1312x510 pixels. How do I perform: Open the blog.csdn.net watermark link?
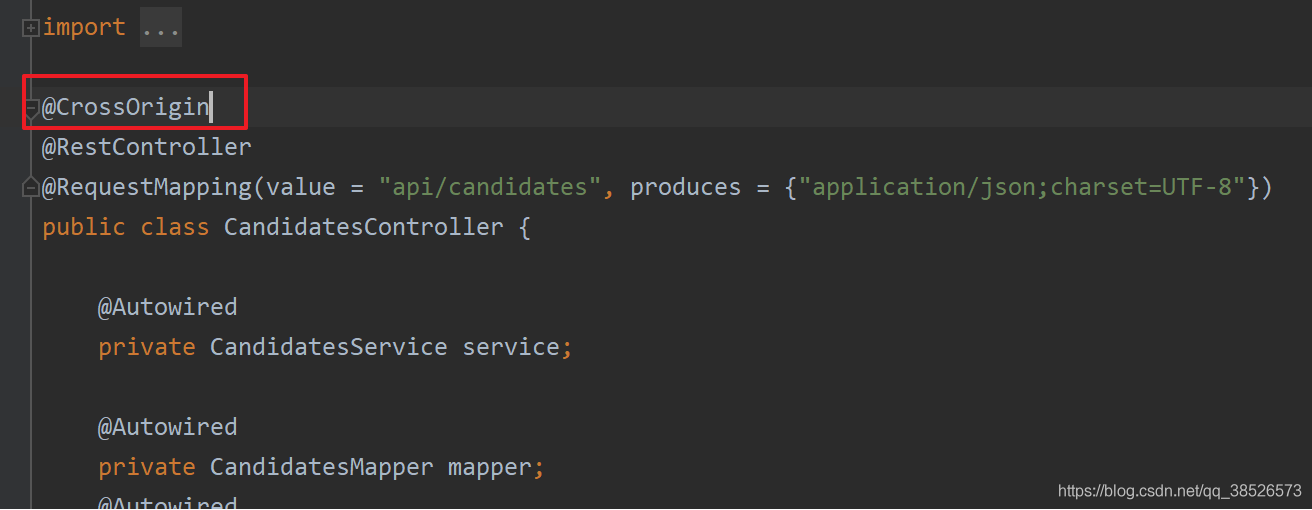(1180, 491)
